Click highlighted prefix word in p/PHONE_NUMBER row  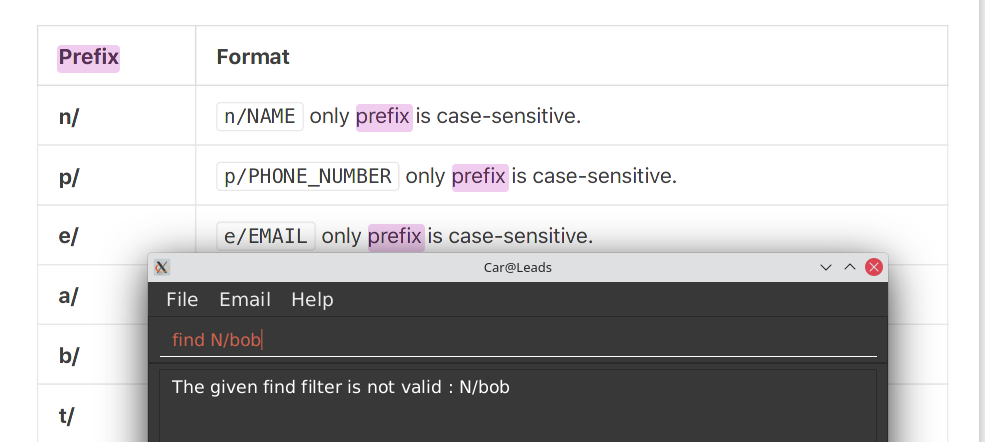[480, 177]
